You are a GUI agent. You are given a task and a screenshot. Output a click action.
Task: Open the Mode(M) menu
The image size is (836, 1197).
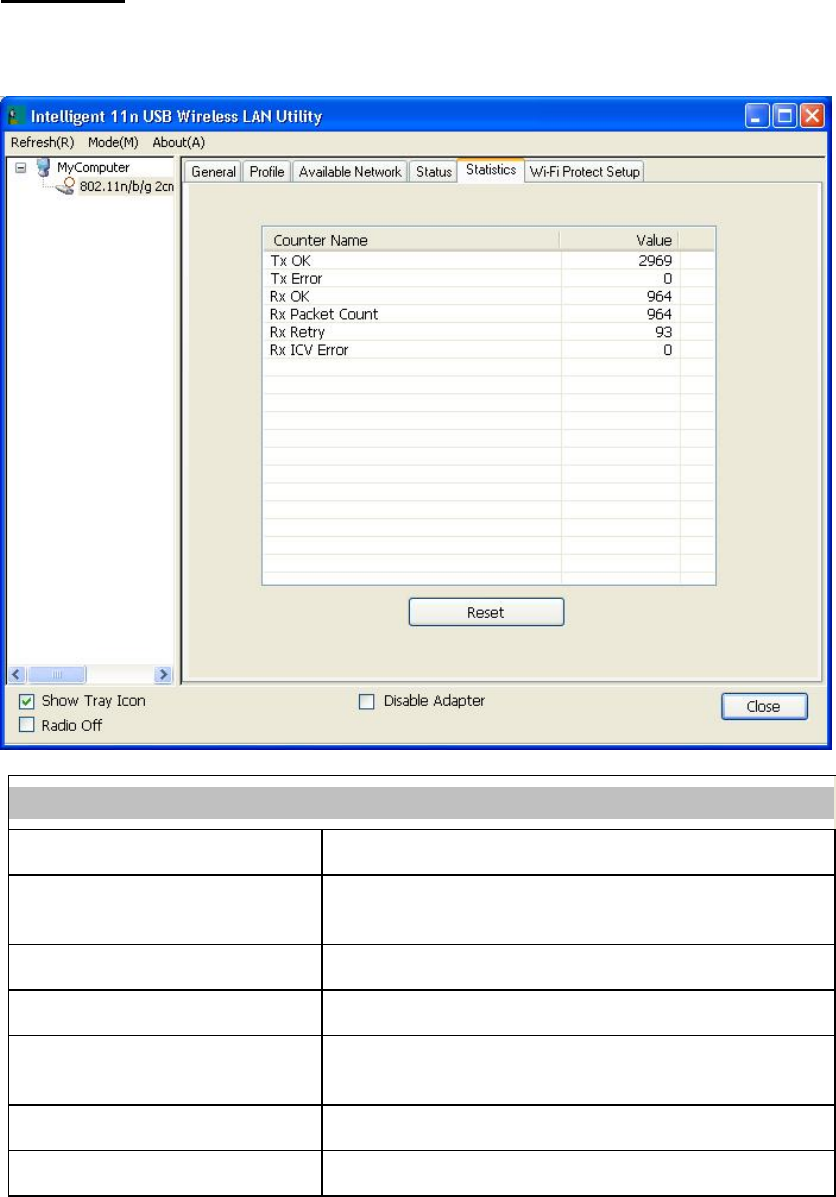pyautogui.click(x=113, y=142)
